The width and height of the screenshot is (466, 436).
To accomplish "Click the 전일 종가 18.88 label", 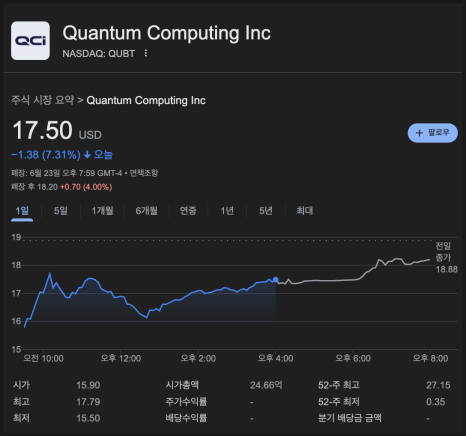I will coord(446,258).
